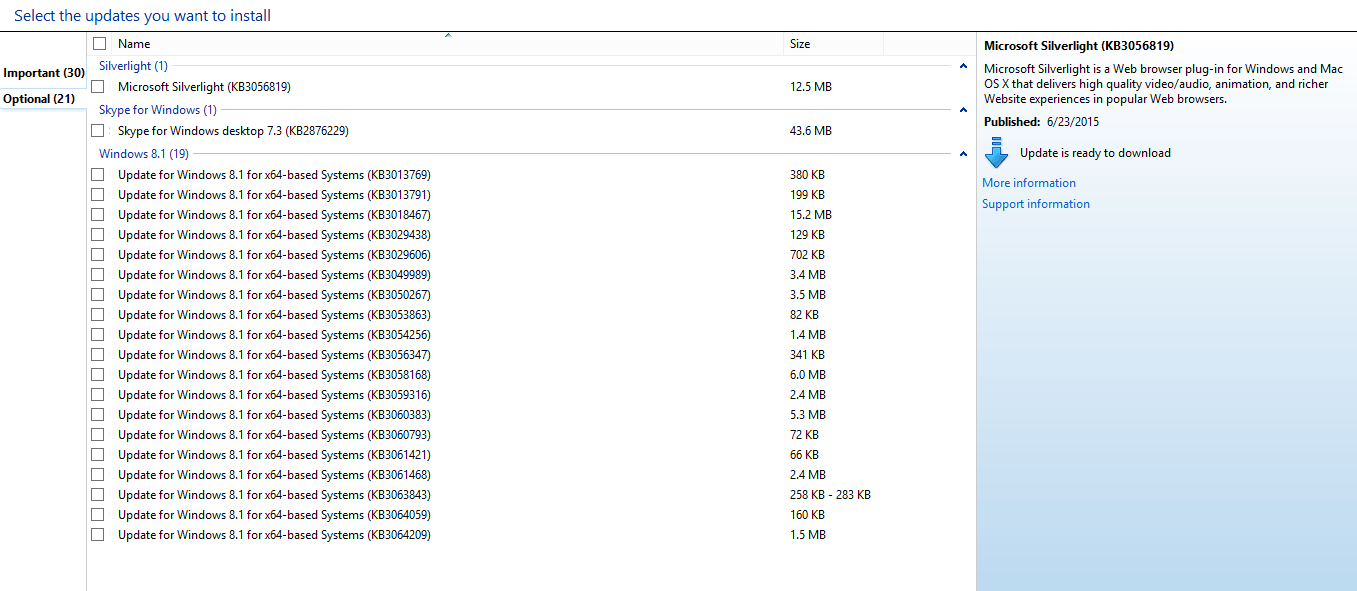The image size is (1357, 591).
Task: Tick the box for KB3029606
Action: (97, 255)
